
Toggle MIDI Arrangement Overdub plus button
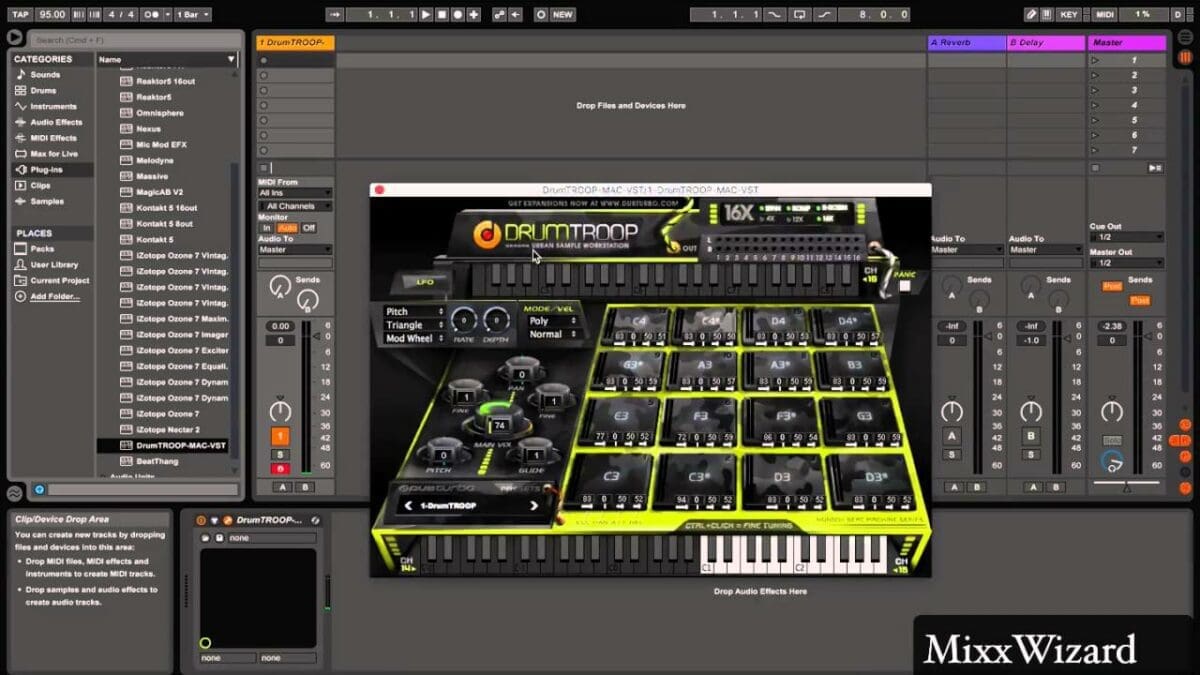coord(473,15)
